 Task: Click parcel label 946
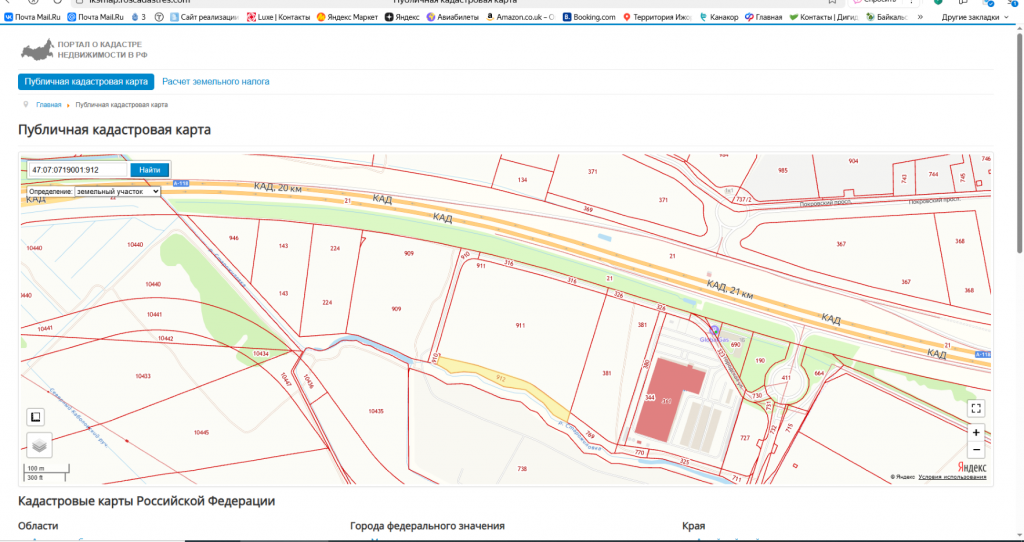coord(234,238)
